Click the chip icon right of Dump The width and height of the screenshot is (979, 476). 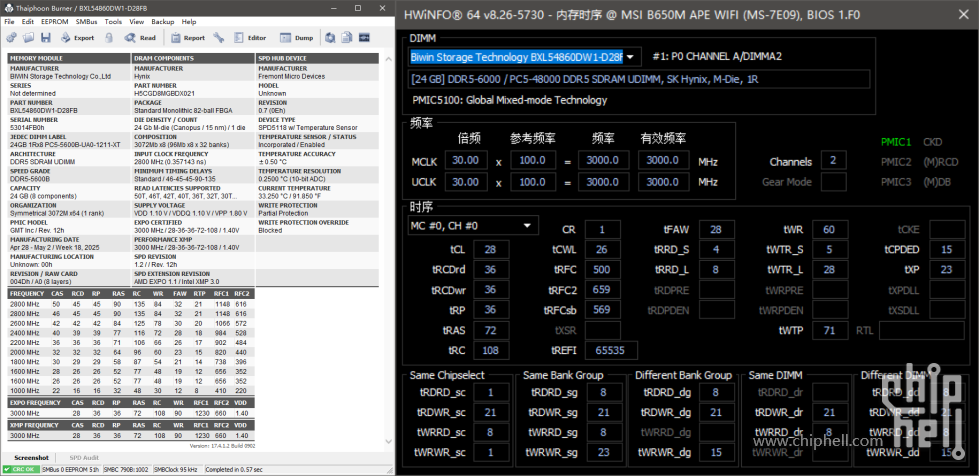click(330, 37)
